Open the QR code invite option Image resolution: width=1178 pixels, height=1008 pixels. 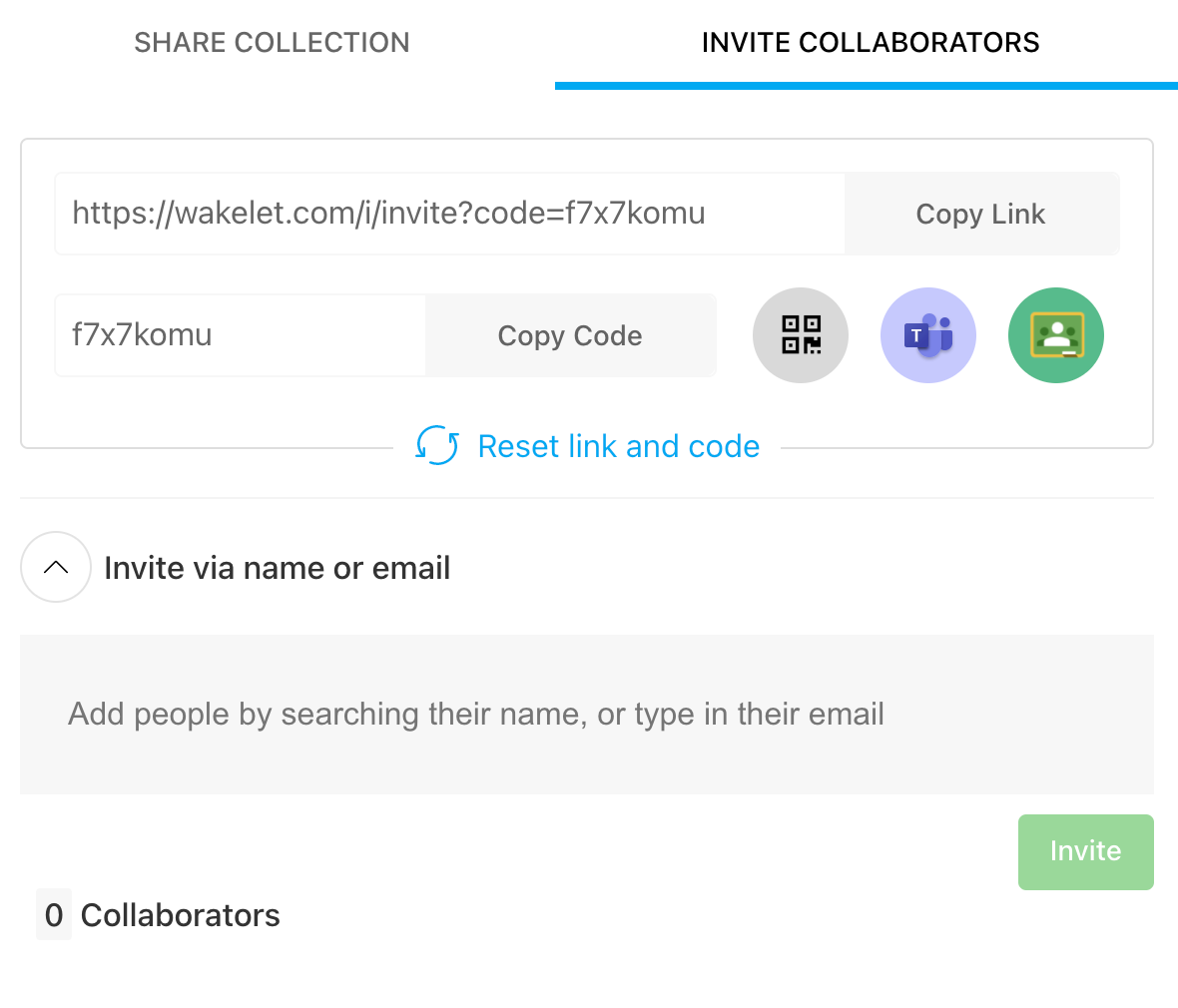coord(800,335)
